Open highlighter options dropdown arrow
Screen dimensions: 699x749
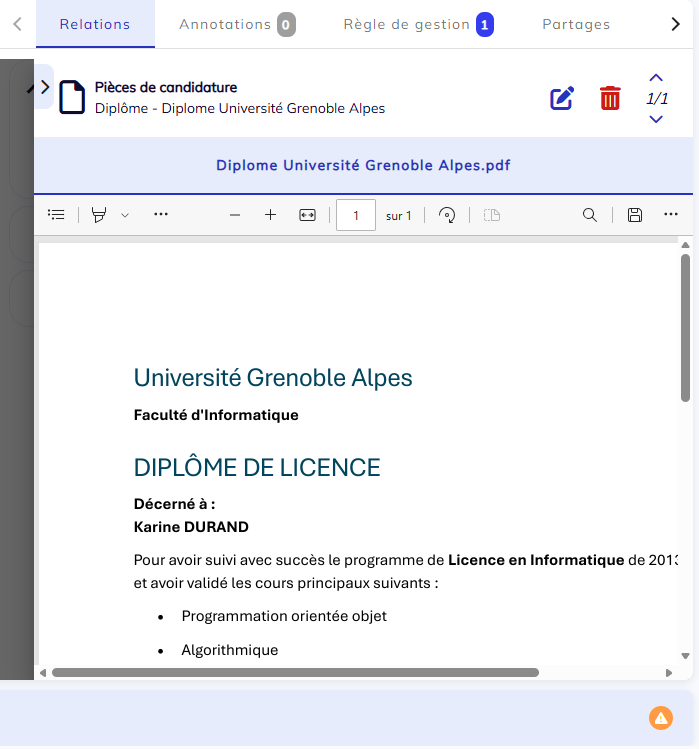point(125,215)
